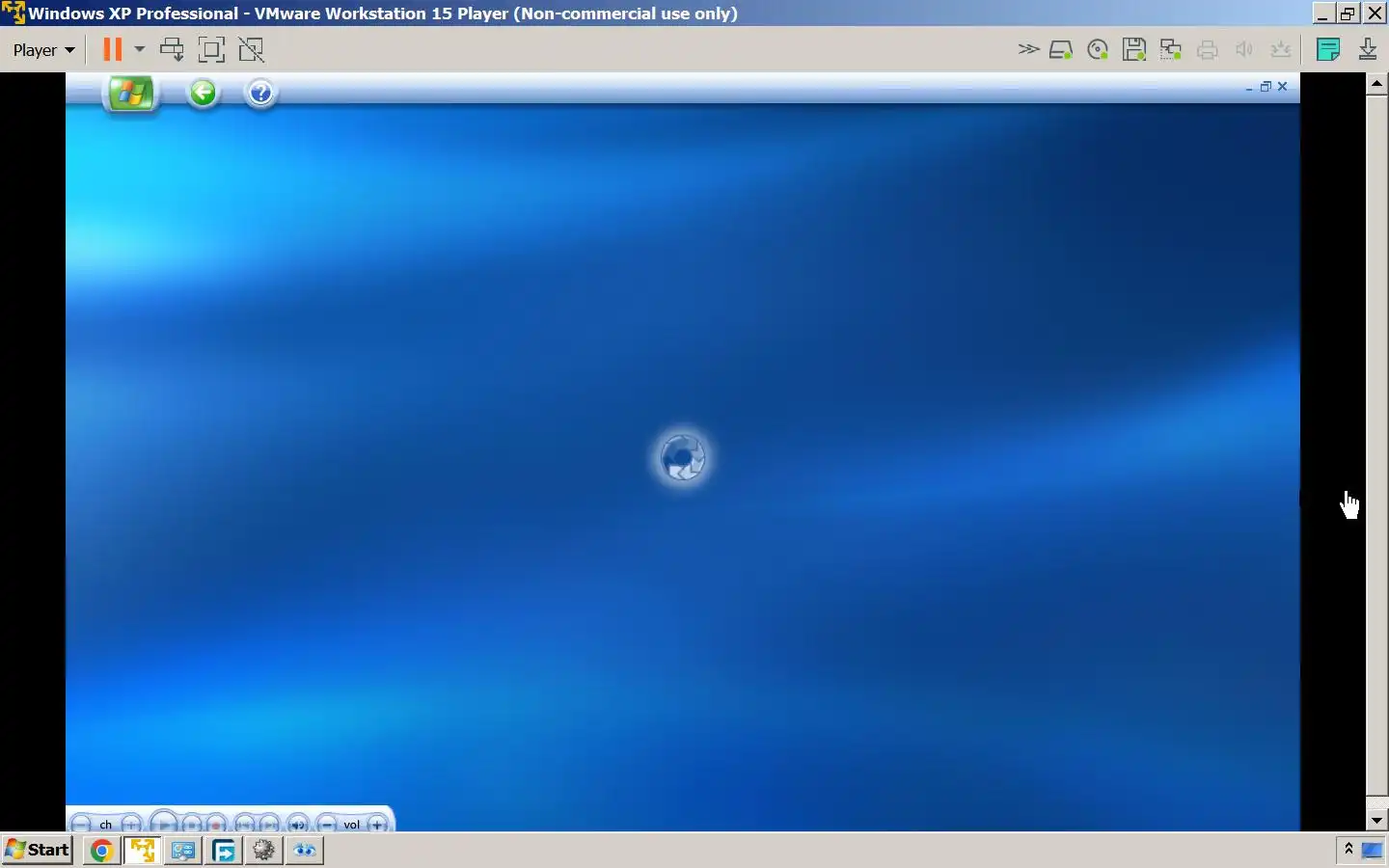
Task: Minimize the Media Center window
Action: pos(1249,87)
